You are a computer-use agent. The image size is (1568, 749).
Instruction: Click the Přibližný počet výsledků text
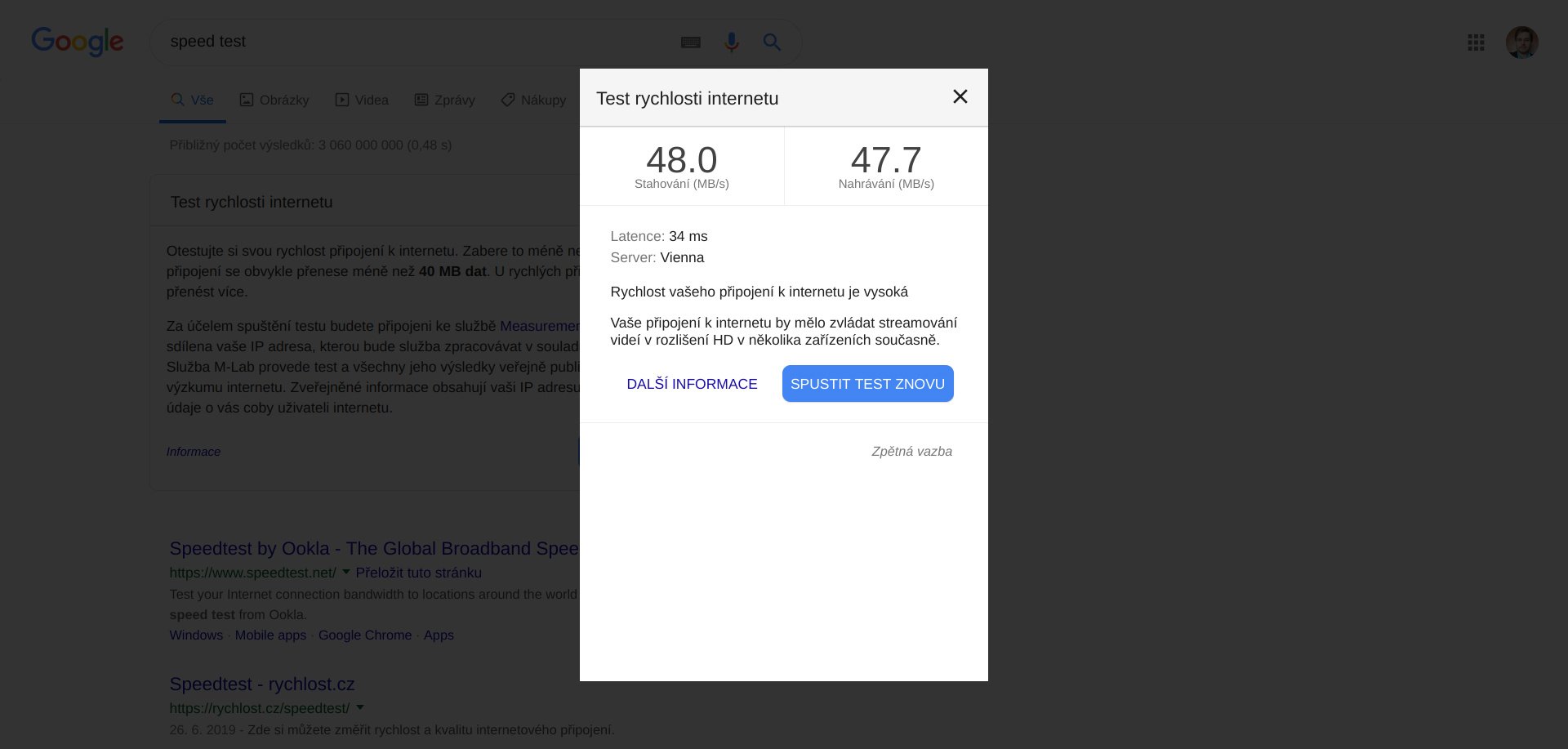[x=310, y=145]
